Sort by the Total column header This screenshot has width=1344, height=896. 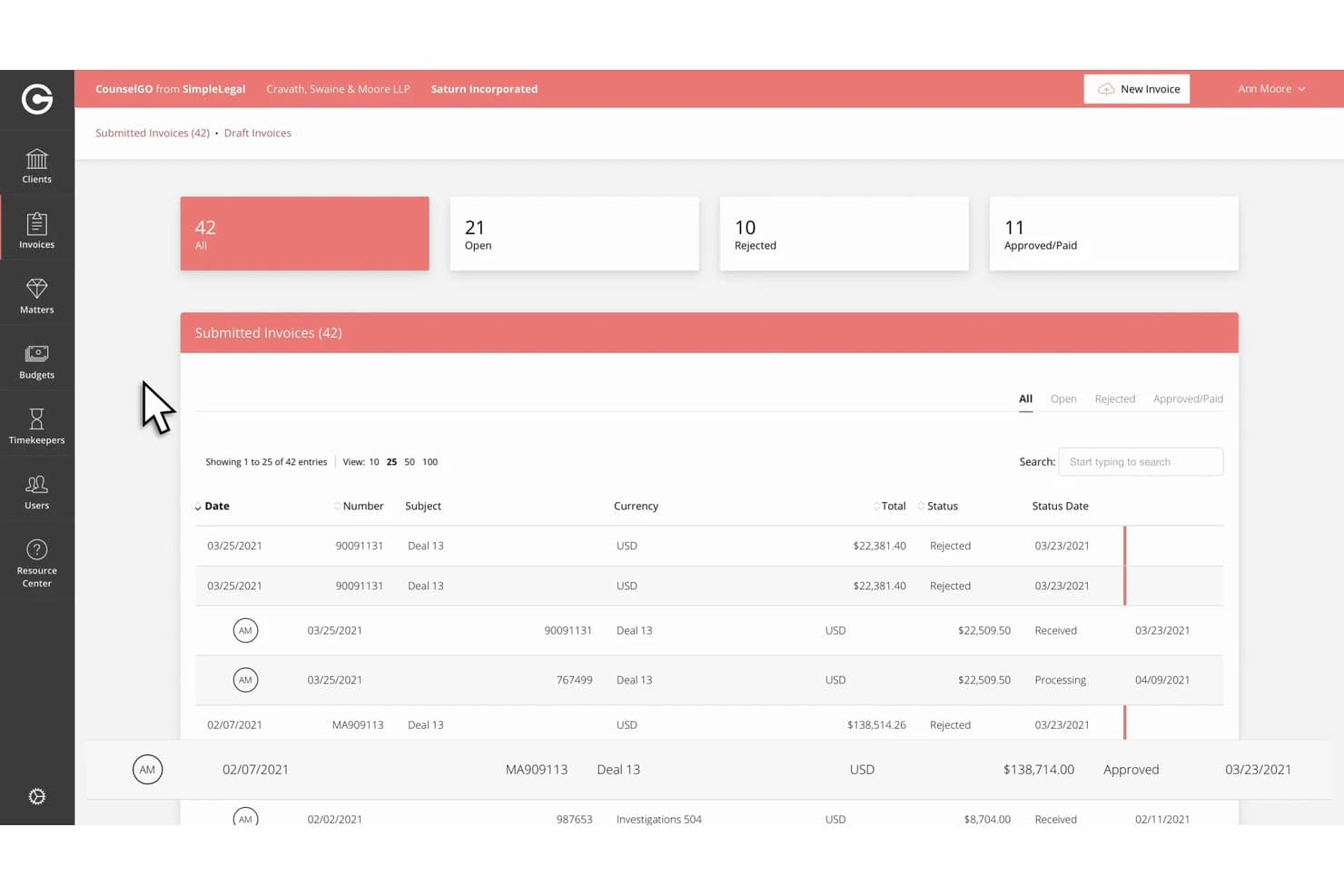(893, 506)
